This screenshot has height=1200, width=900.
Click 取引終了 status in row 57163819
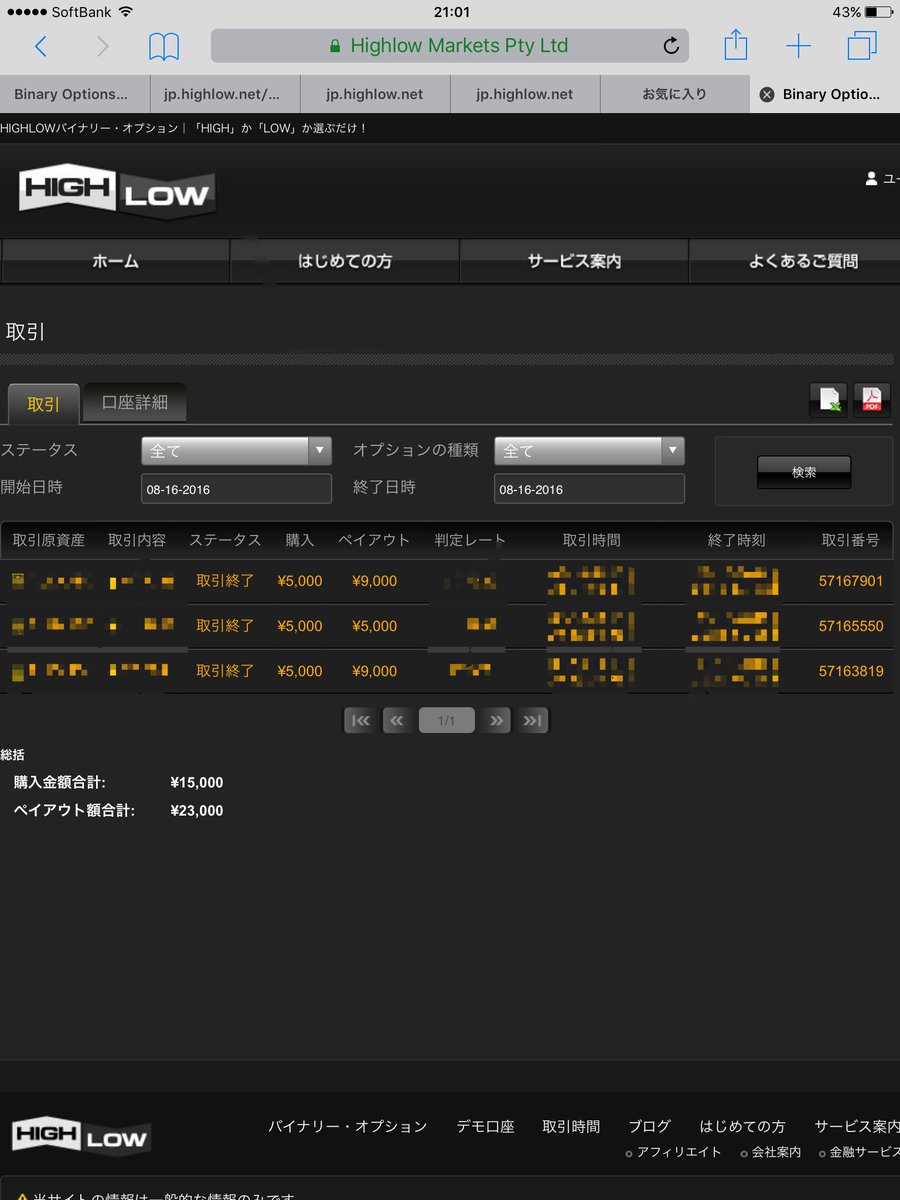pos(225,671)
